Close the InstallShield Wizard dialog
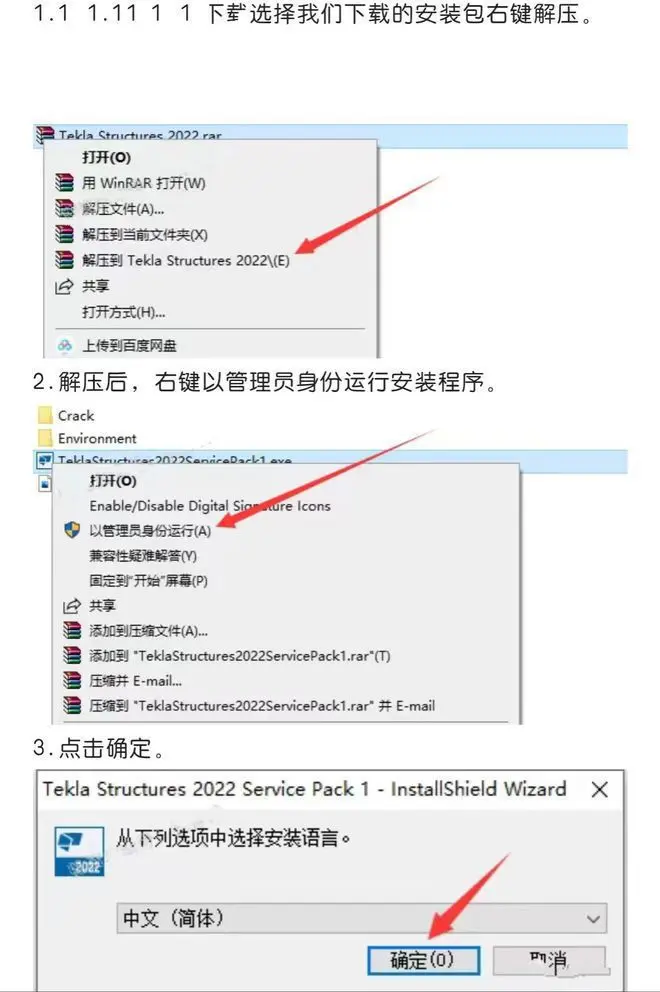The image size is (660, 992). [599, 789]
